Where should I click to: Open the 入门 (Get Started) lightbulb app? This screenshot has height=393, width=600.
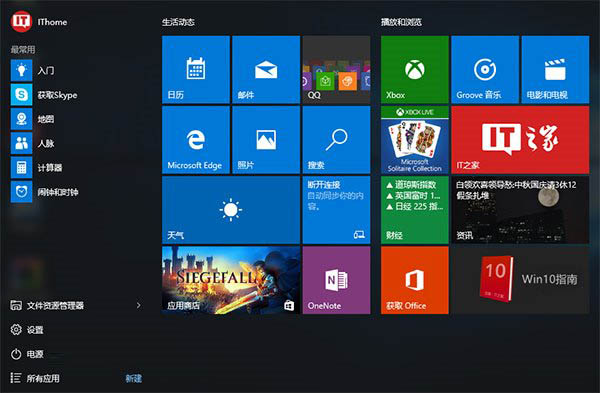pos(21,70)
